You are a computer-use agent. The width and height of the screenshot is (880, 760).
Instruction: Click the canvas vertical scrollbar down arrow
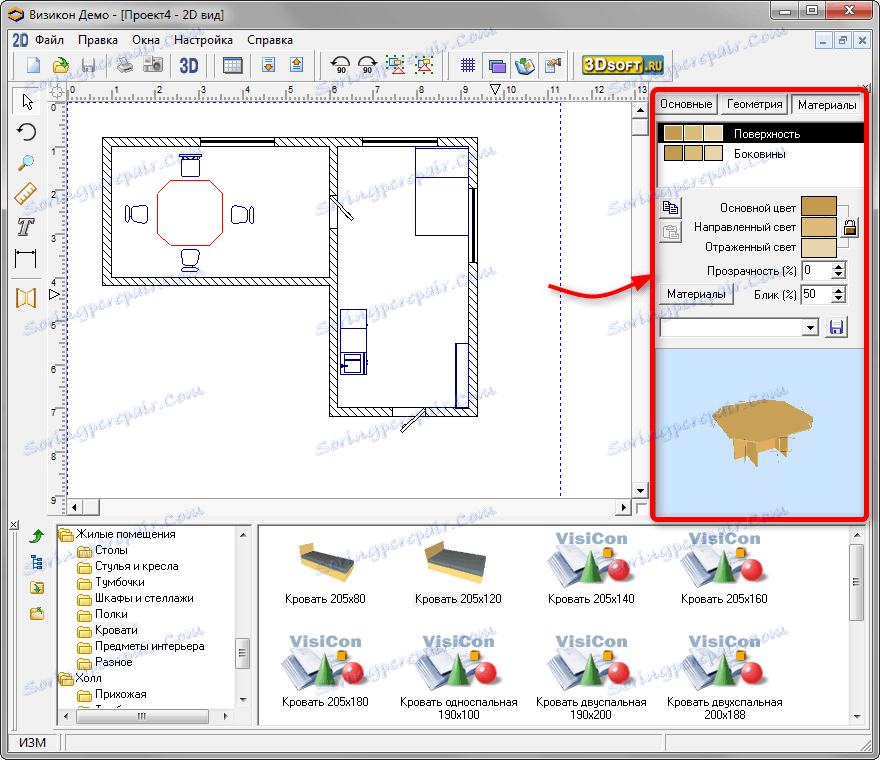[640, 490]
